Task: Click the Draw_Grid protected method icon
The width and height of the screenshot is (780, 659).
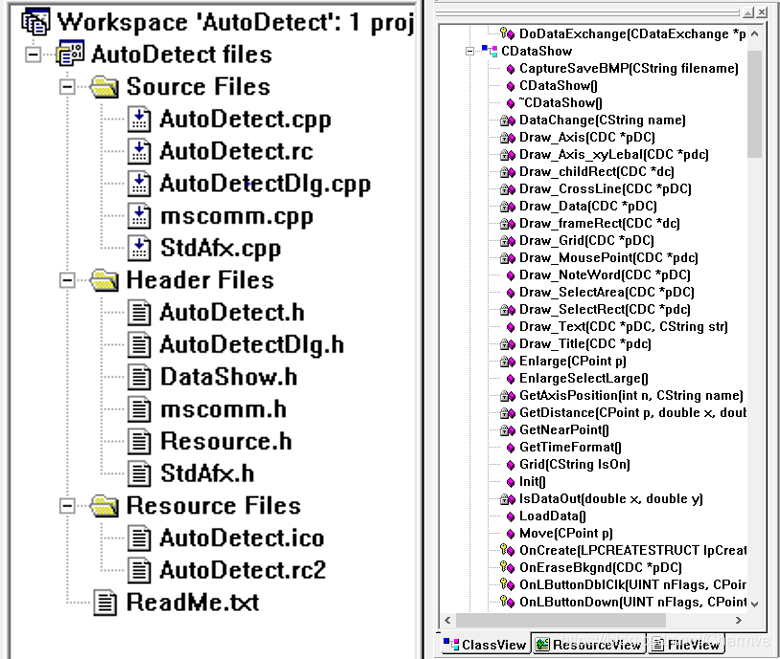Action: [507, 241]
